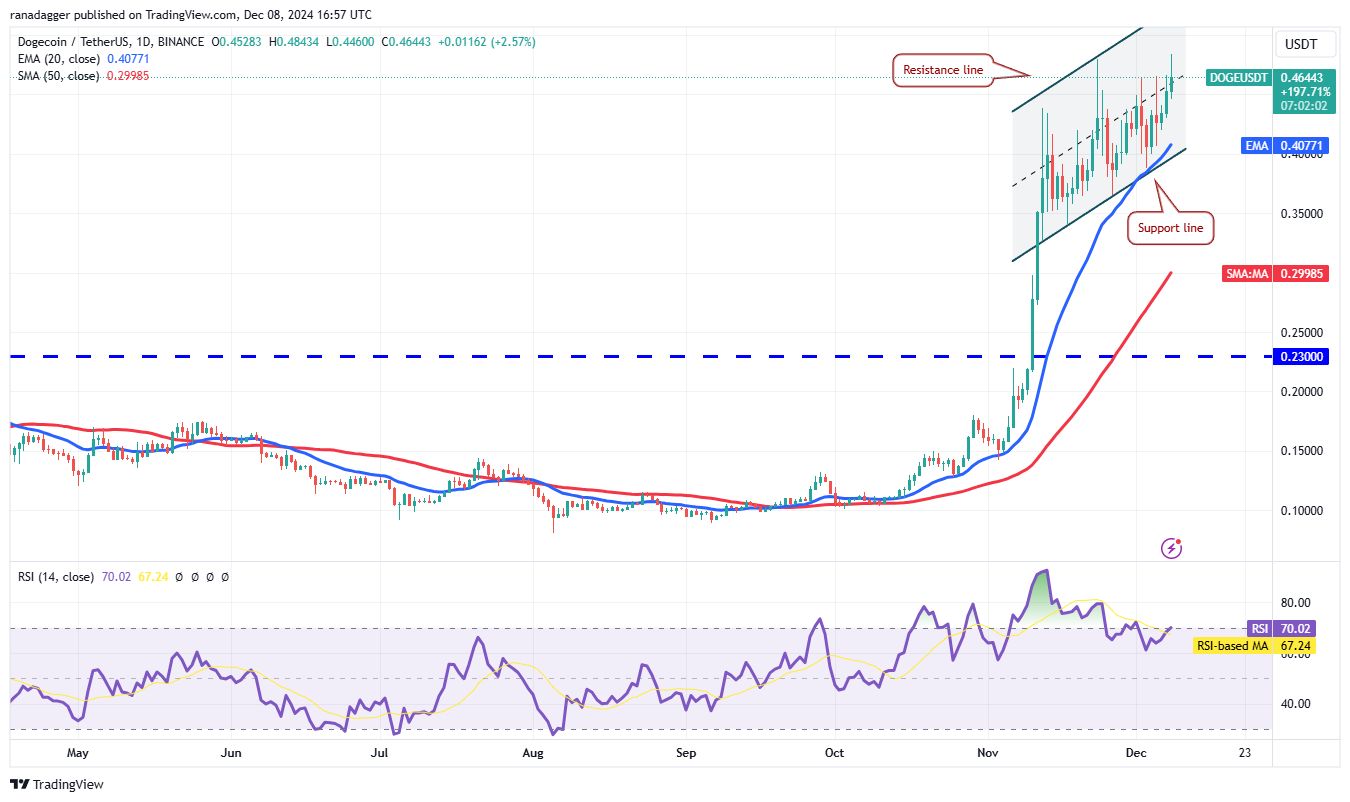Click the TradingView logo at bottom left
The image size is (1350, 802).
57,785
